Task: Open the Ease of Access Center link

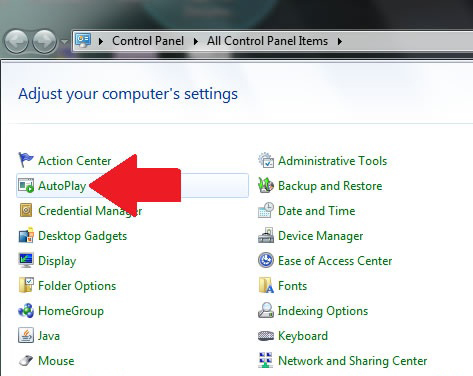Action: 335,261
